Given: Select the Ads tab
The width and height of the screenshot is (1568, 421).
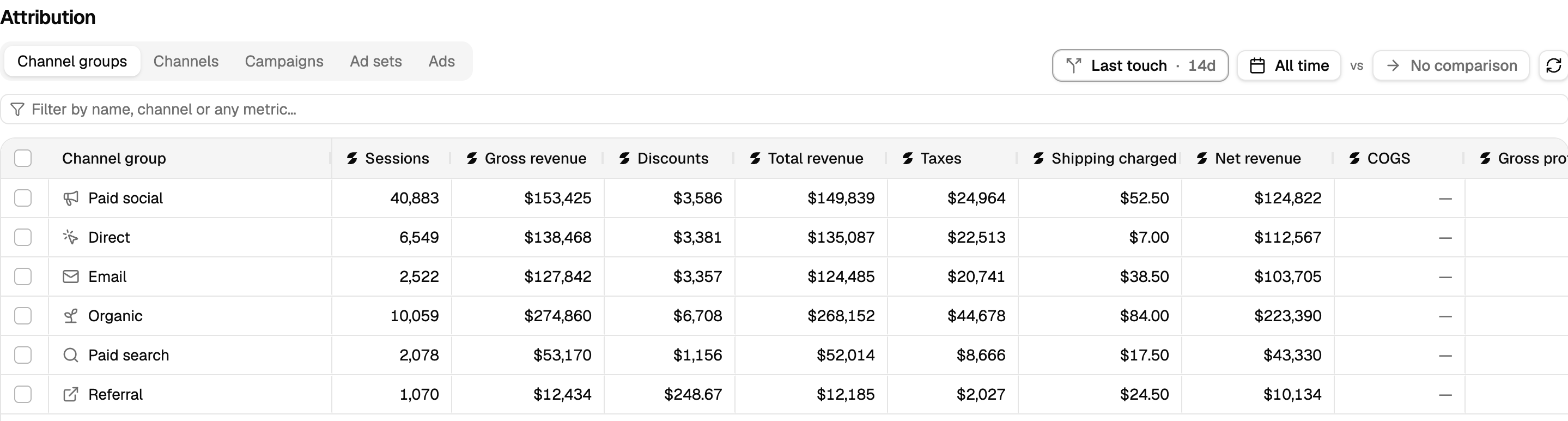Looking at the screenshot, I should [442, 61].
